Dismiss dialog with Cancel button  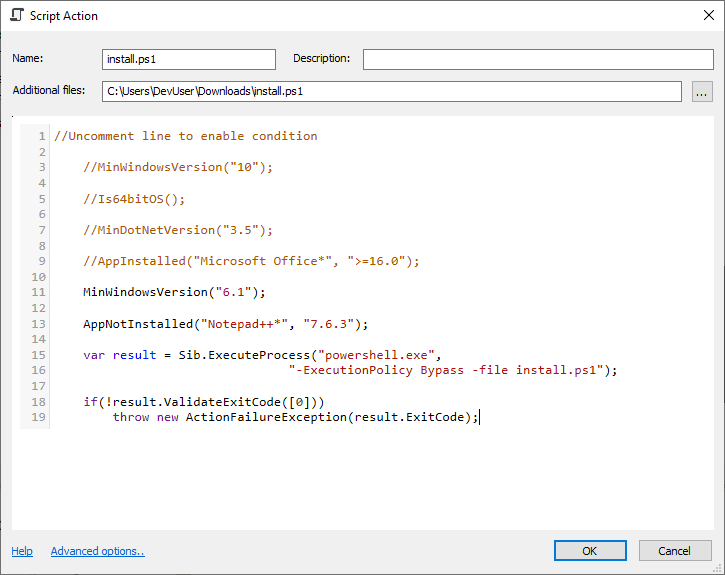pyautogui.click(x=675, y=551)
